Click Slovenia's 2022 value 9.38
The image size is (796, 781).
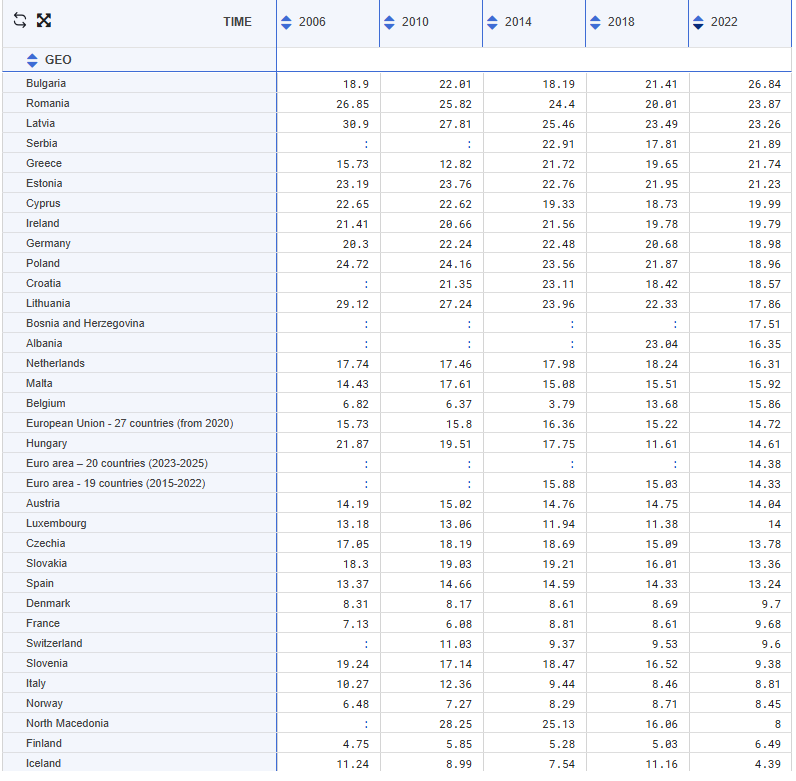coord(768,664)
